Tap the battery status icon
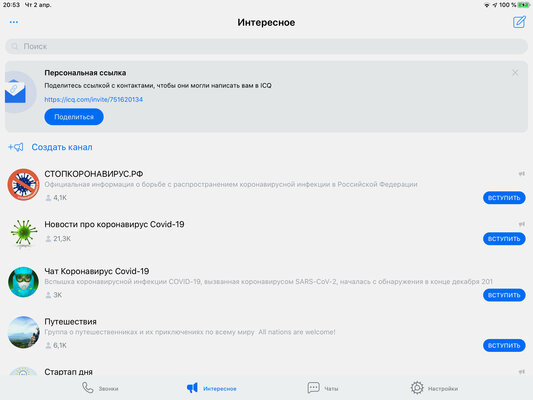This screenshot has width=533, height=400. point(523,5)
